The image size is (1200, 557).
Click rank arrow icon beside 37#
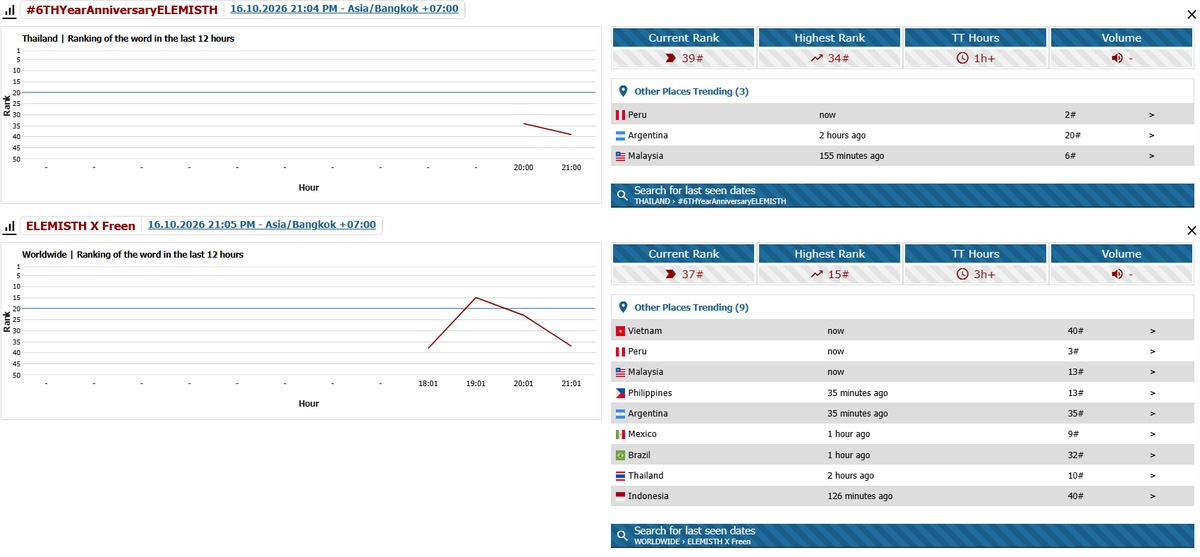pos(670,274)
